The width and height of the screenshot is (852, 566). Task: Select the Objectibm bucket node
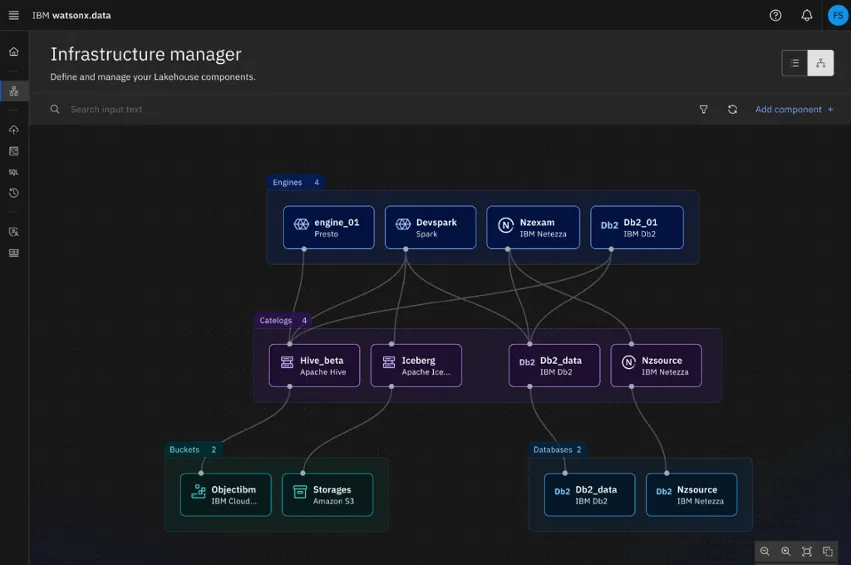[x=226, y=495]
